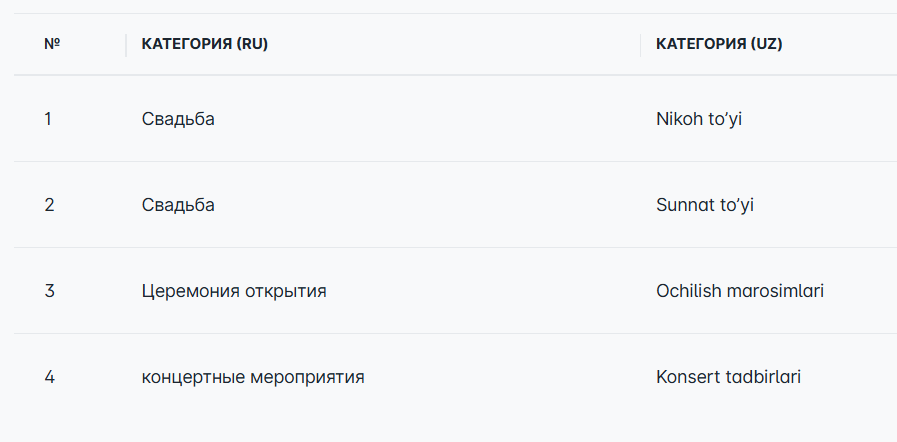
Task: Sort by the № column header
Action: tap(52, 44)
